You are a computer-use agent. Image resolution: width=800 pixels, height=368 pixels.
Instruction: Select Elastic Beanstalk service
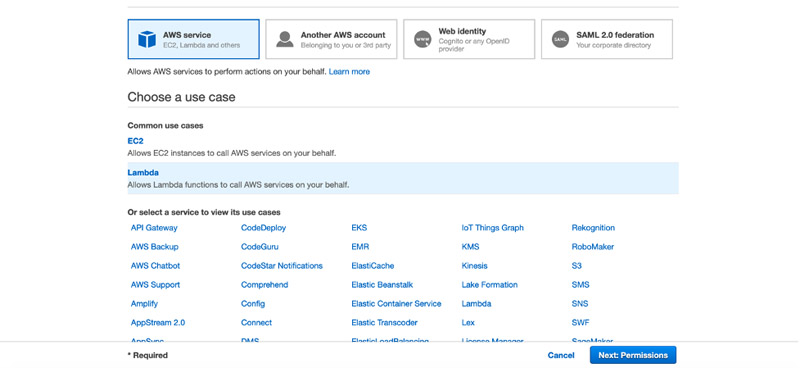tap(382, 285)
